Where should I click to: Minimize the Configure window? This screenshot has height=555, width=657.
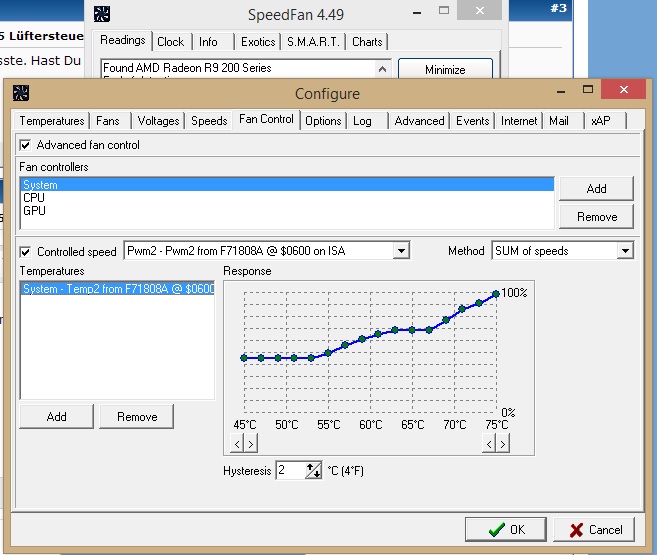tap(561, 90)
